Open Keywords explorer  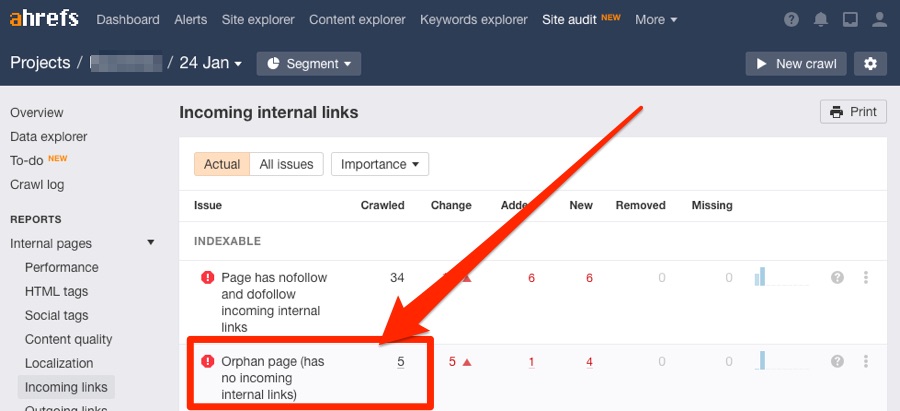point(474,20)
